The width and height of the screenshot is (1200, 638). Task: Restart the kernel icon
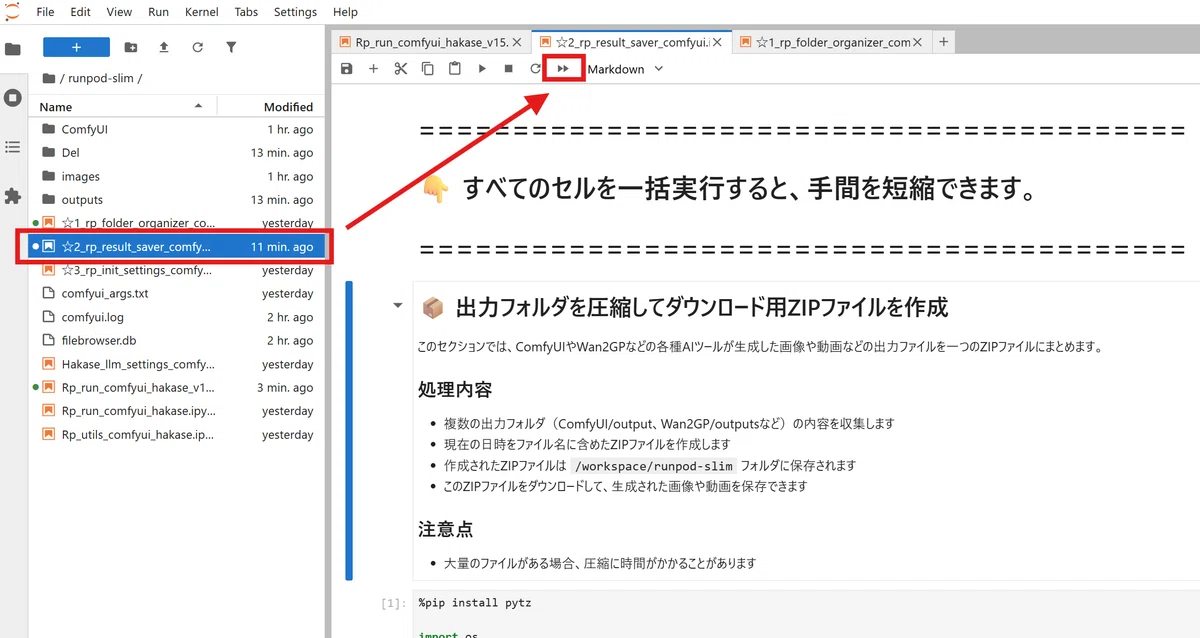pyautogui.click(x=535, y=69)
